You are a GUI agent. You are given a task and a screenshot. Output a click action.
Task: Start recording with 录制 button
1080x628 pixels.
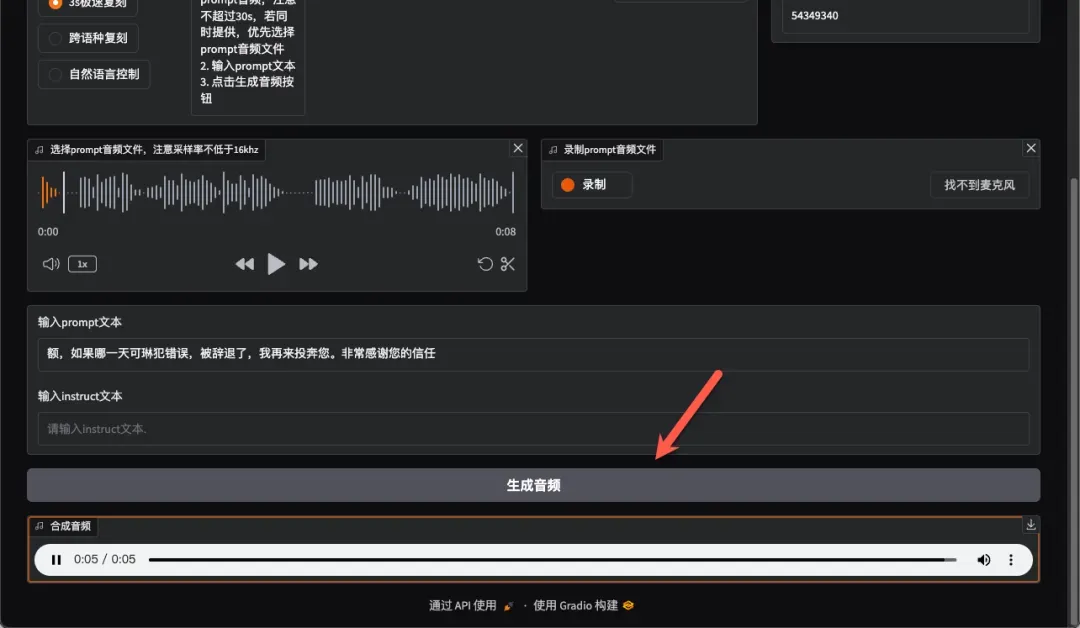pos(592,185)
